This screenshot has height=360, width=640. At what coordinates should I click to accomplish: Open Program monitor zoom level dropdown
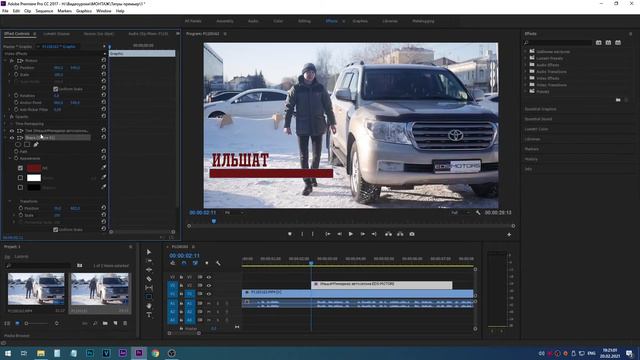[235, 213]
